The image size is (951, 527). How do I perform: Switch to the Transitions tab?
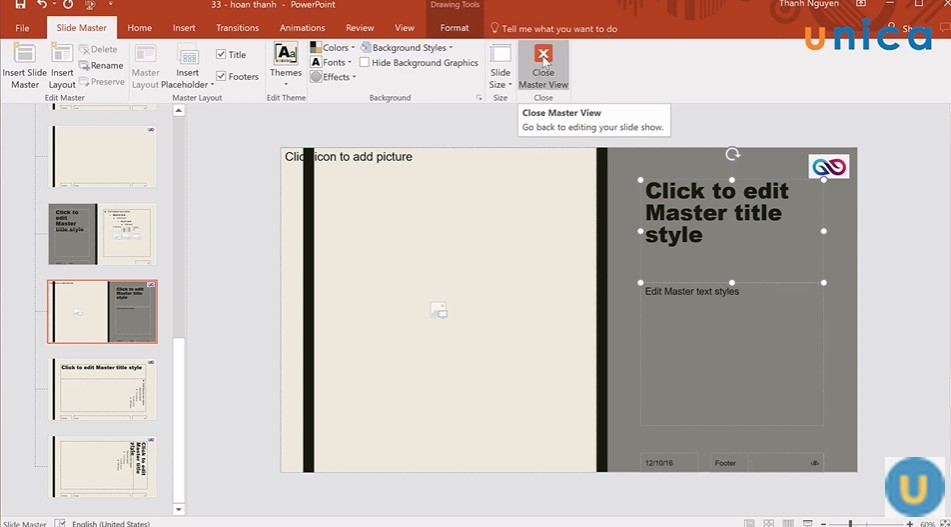tap(237, 28)
